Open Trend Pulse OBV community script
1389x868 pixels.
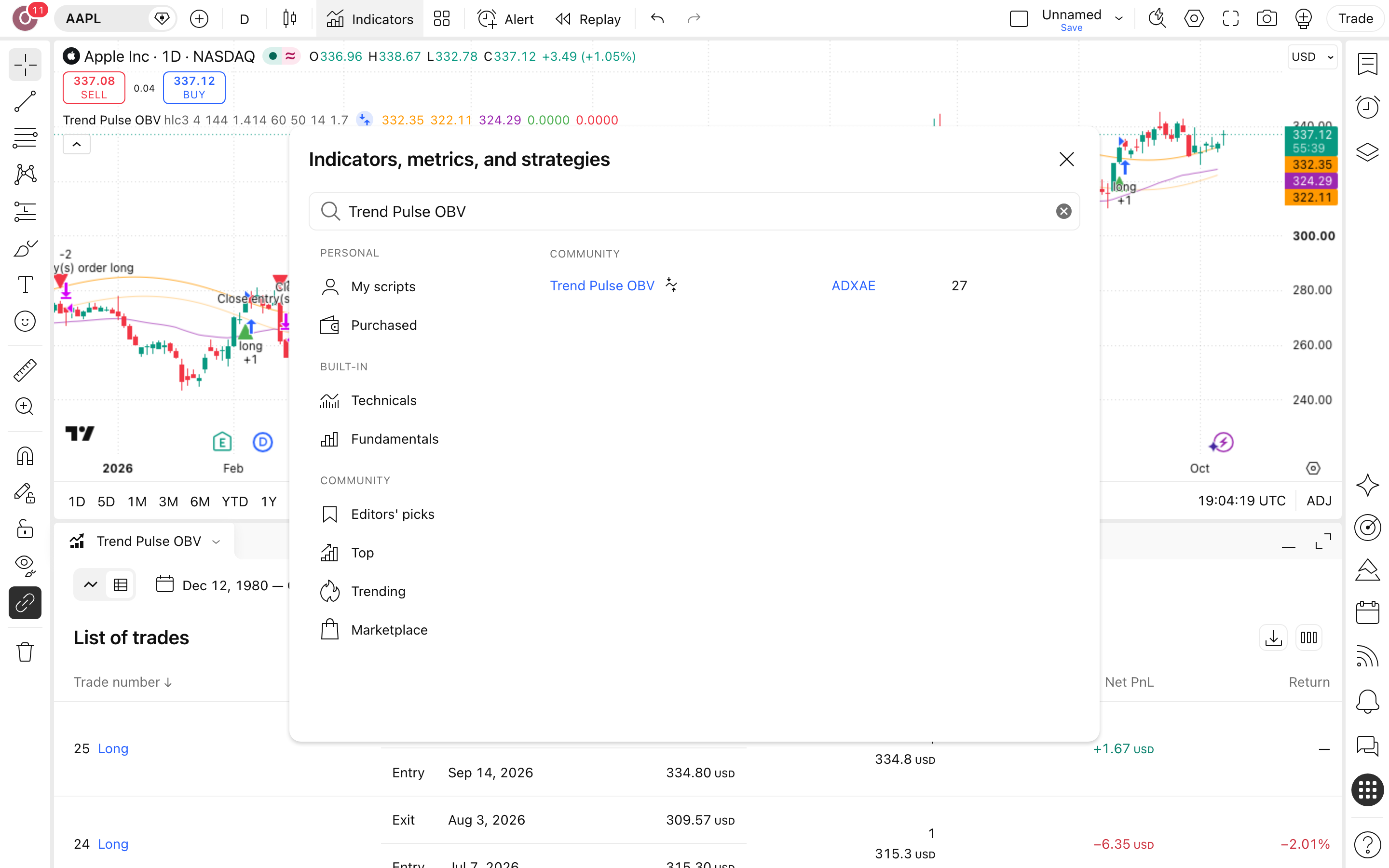click(x=602, y=285)
